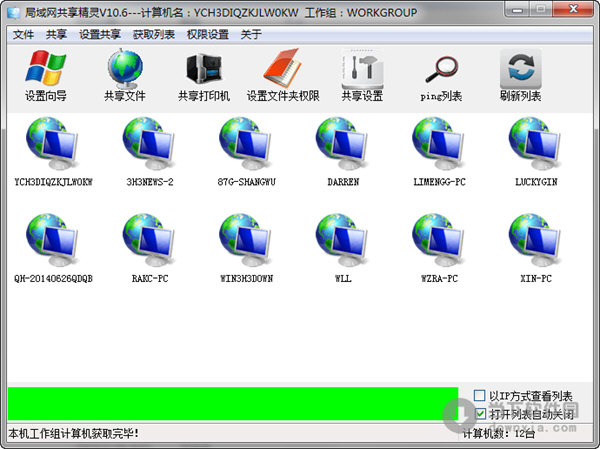Open the 设置共享 menu
The height and width of the screenshot is (449, 600).
pyautogui.click(x=100, y=34)
